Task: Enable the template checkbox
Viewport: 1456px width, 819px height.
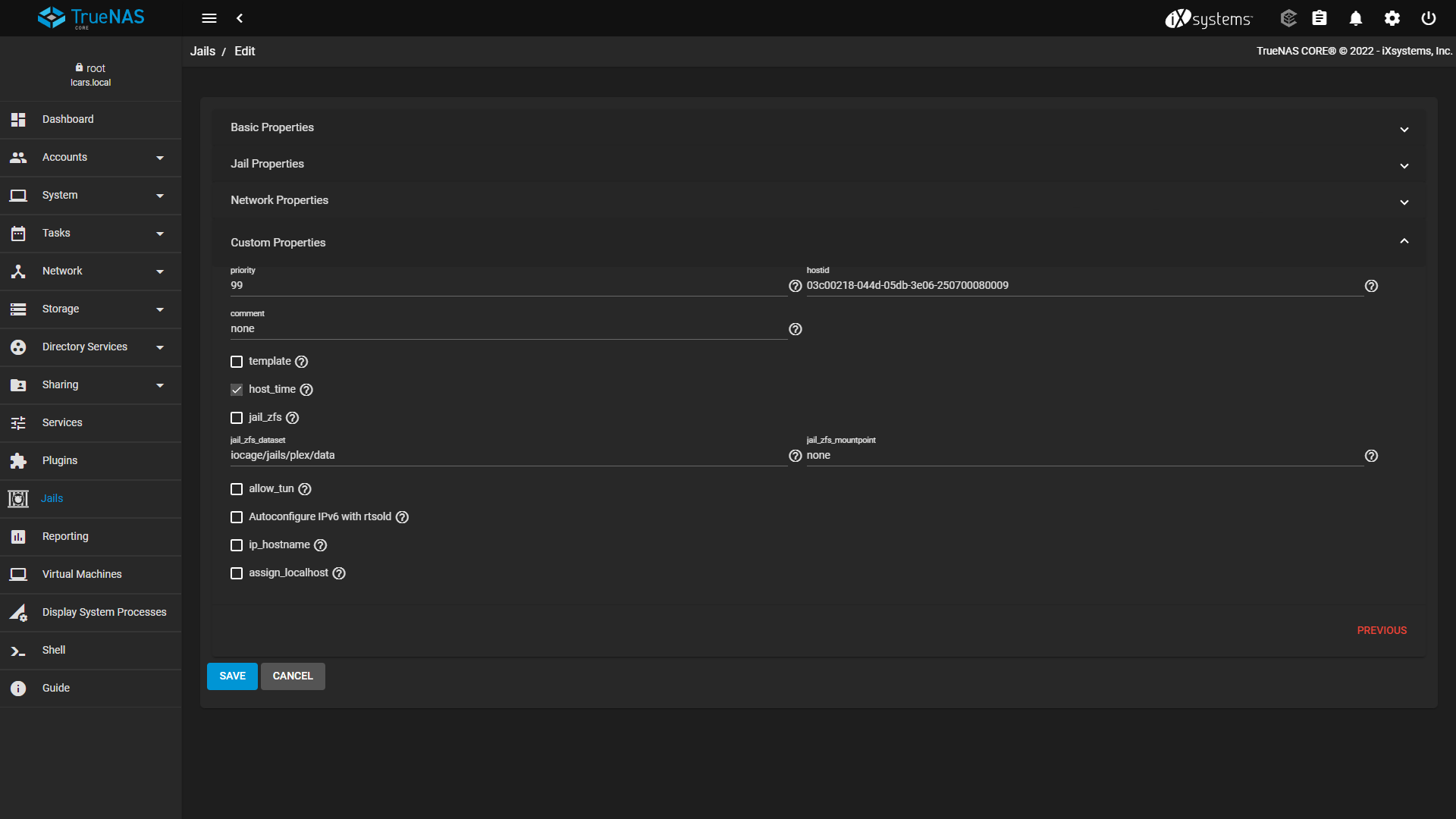Action: tap(237, 362)
